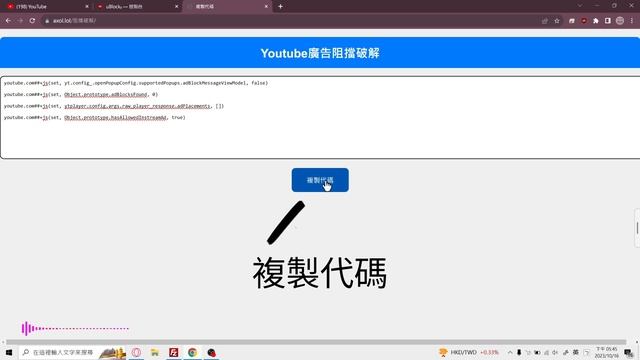Go back to the previous page
Image resolution: width=640 pixels, height=360 pixels.
click(x=8, y=20)
